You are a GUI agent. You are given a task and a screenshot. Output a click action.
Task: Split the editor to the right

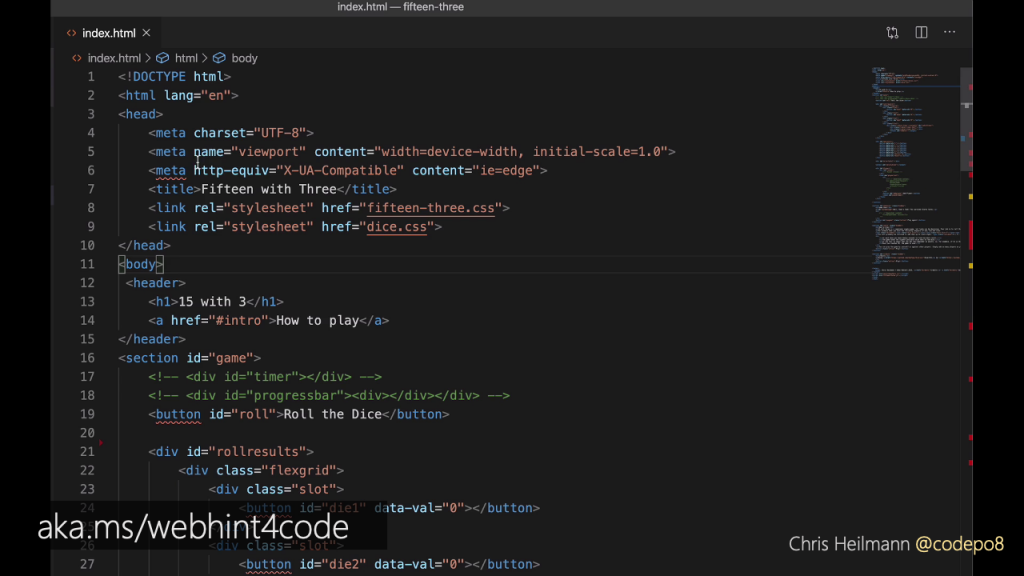[921, 33]
